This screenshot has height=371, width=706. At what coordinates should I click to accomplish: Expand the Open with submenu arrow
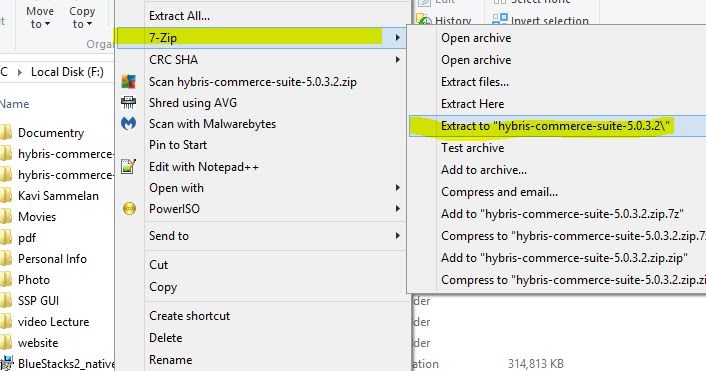(x=397, y=188)
